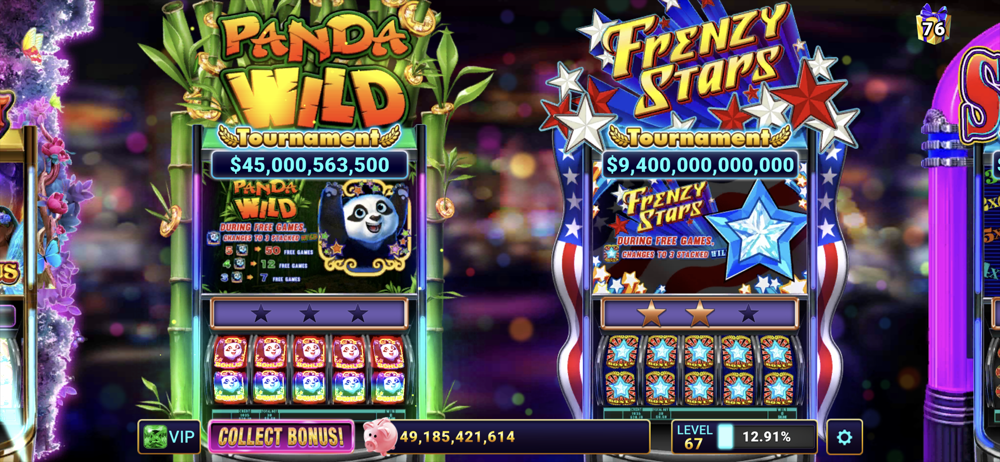The height and width of the screenshot is (462, 1000).
Task: Choose the Panda Wild slot reels
Action: pos(309,371)
